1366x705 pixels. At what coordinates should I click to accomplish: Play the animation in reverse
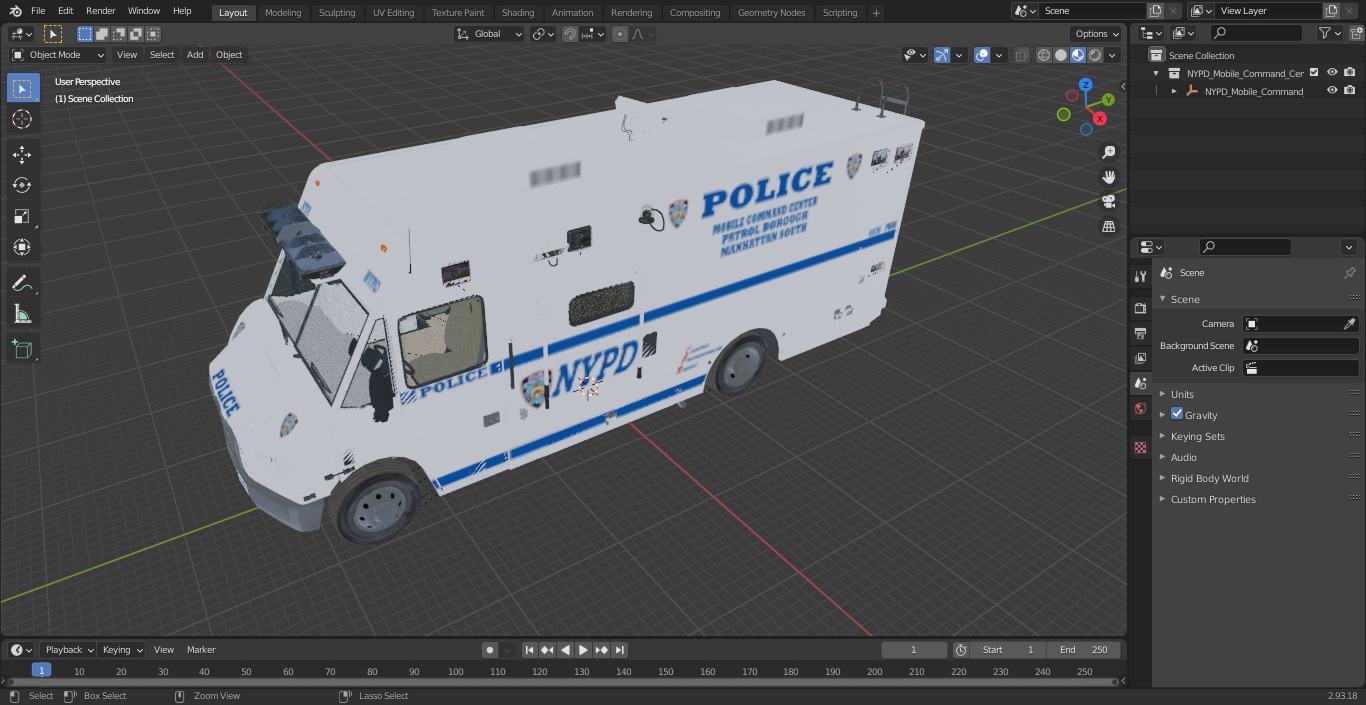coord(566,650)
